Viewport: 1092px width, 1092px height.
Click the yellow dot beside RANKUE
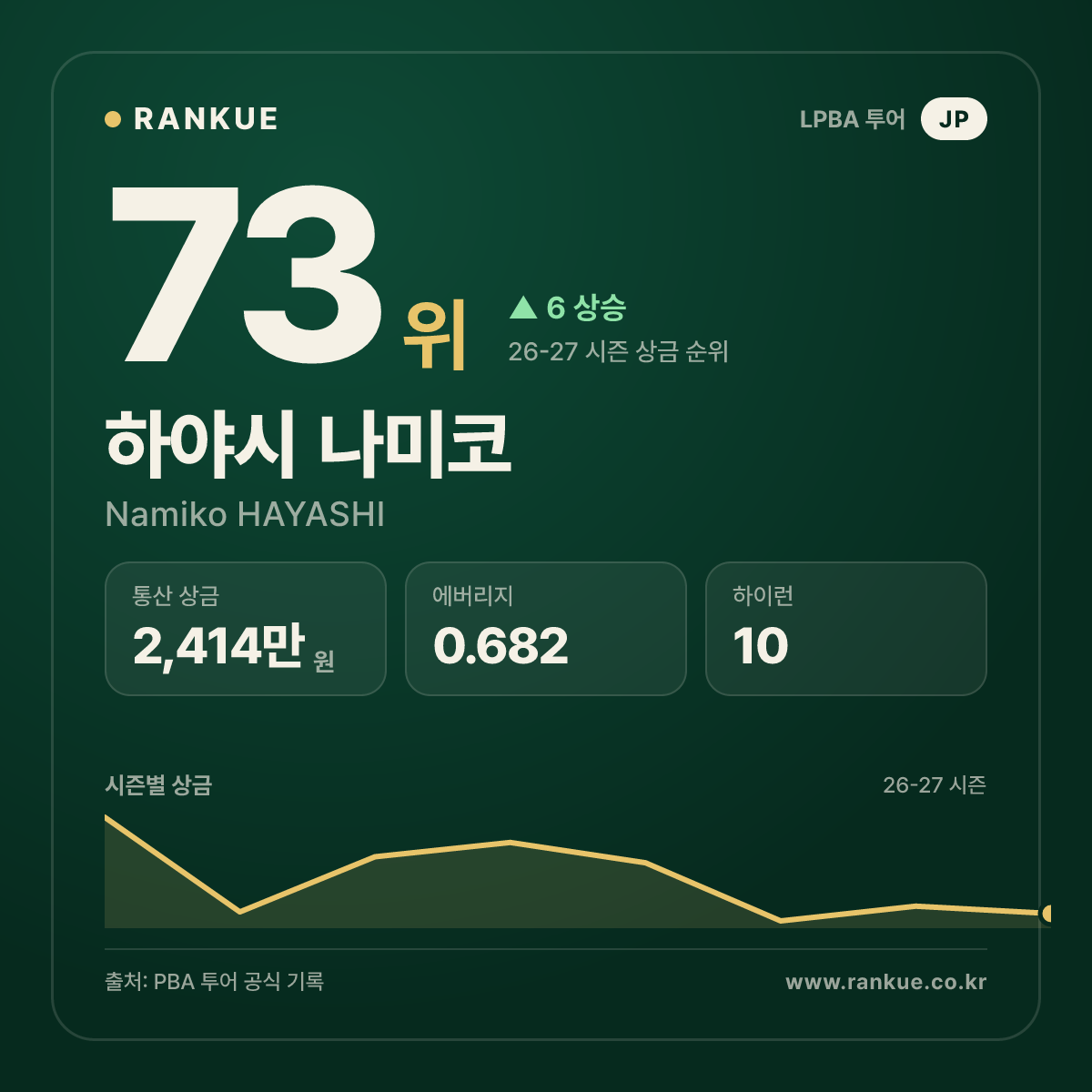tap(113, 119)
